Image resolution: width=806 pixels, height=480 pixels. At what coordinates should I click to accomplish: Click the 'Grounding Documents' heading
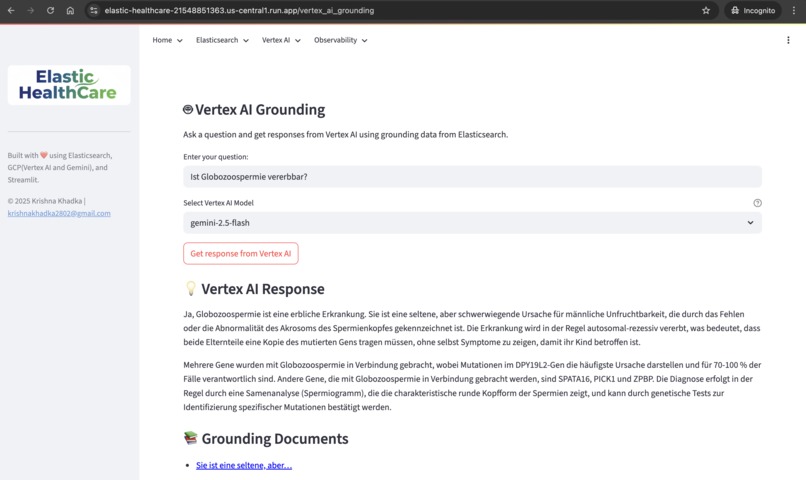[275, 438]
